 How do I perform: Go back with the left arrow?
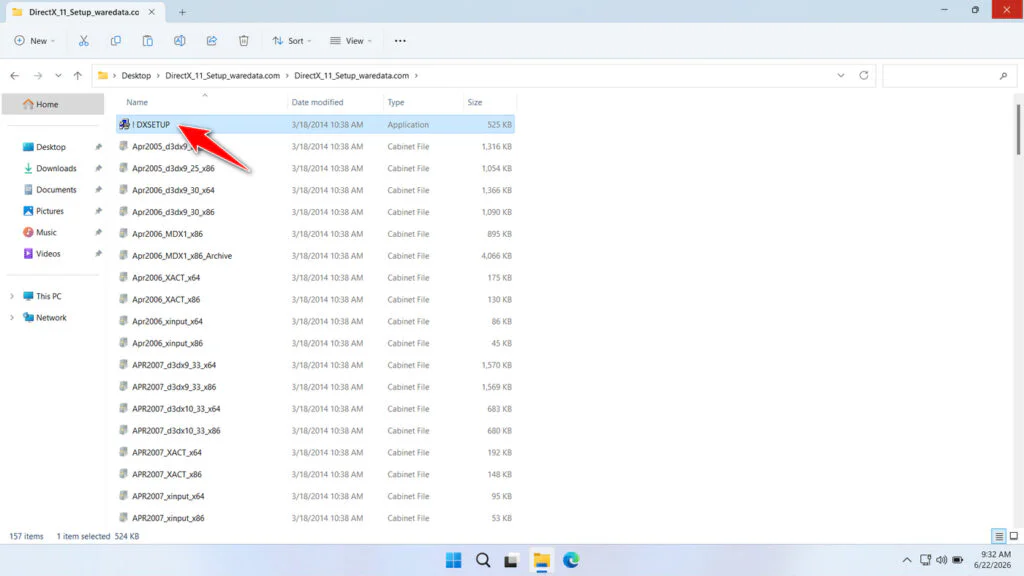pyautogui.click(x=14, y=76)
